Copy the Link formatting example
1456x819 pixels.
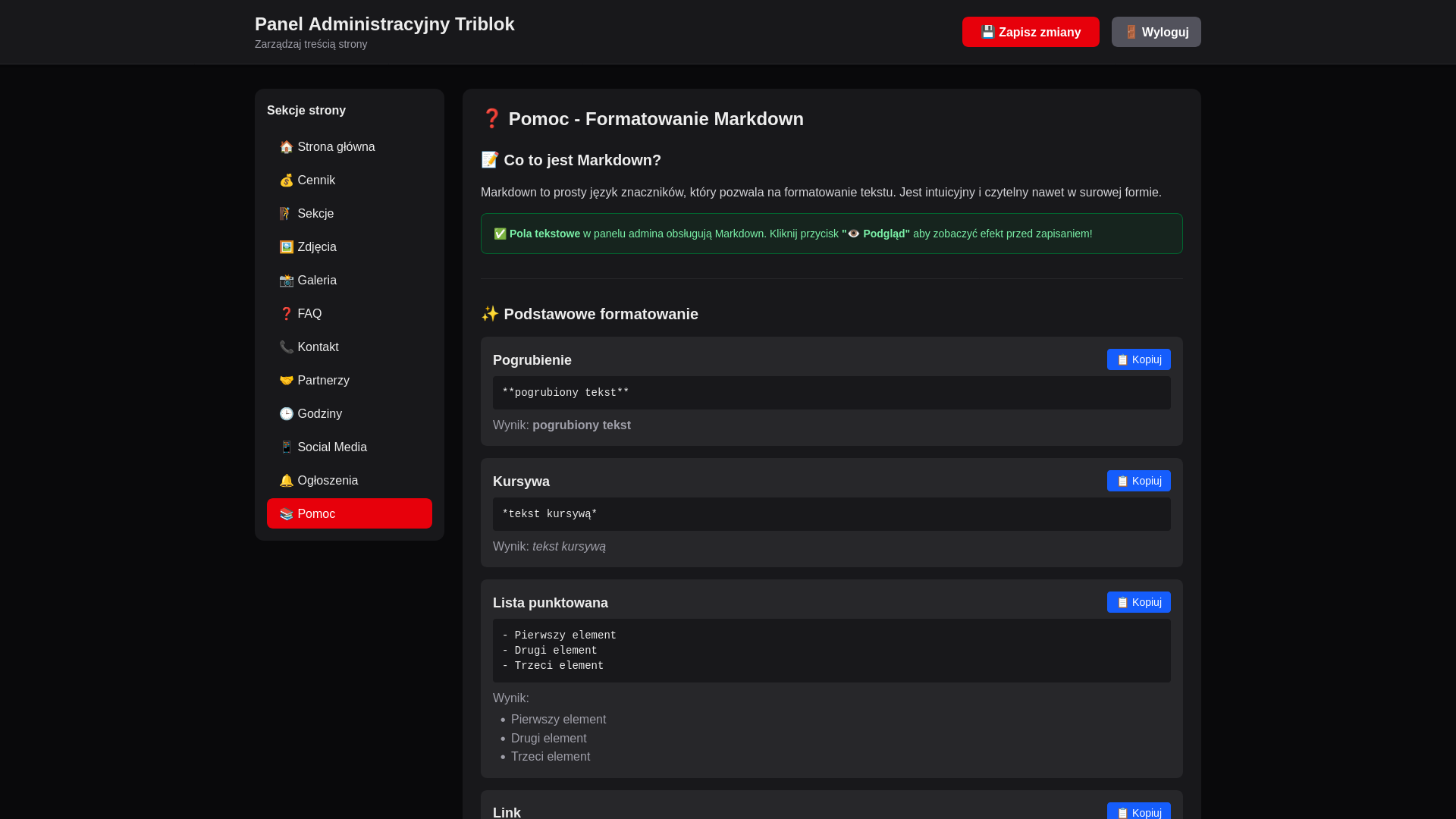click(1138, 811)
